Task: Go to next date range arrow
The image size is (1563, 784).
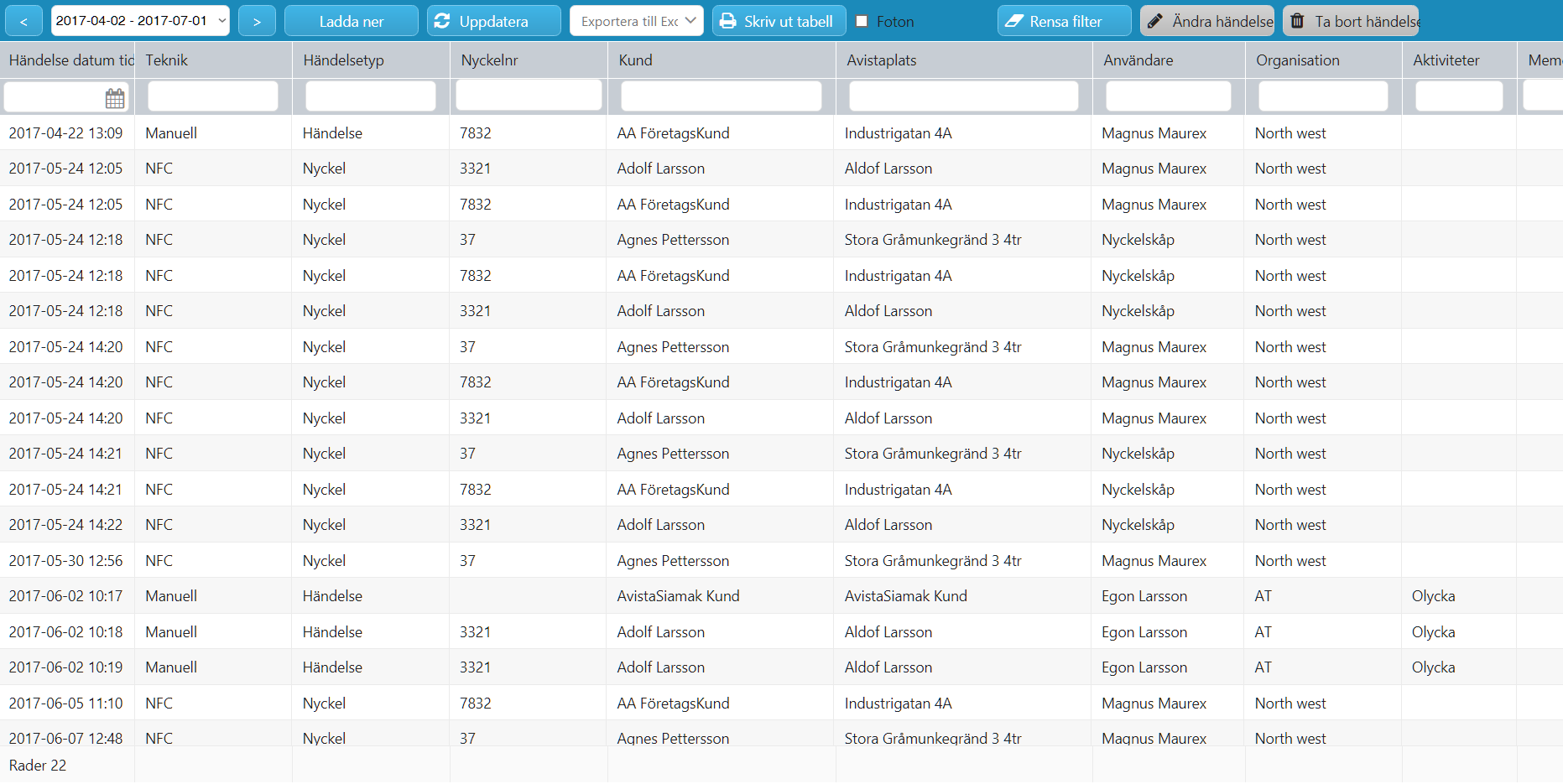Action: coord(257,21)
